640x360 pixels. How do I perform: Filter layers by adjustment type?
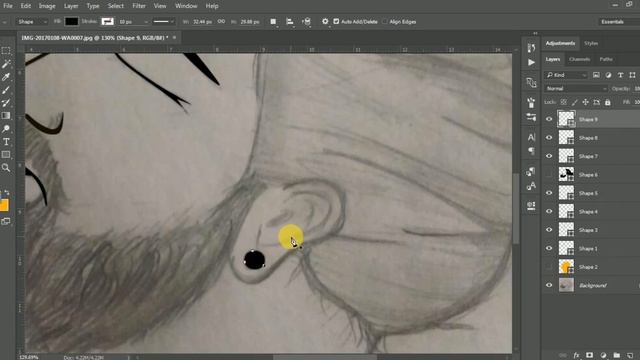(609, 75)
